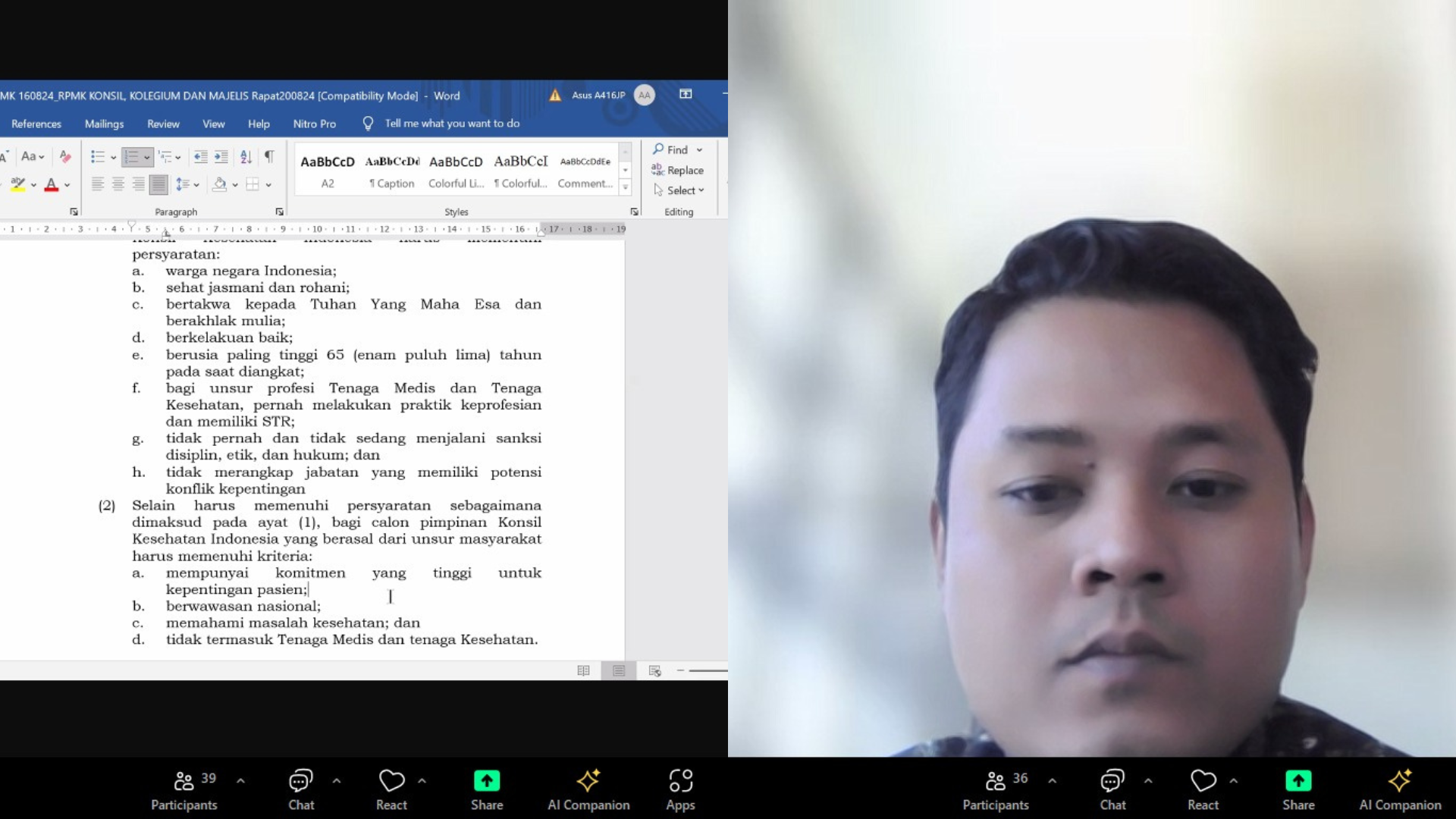Click the AA account avatar

(645, 95)
